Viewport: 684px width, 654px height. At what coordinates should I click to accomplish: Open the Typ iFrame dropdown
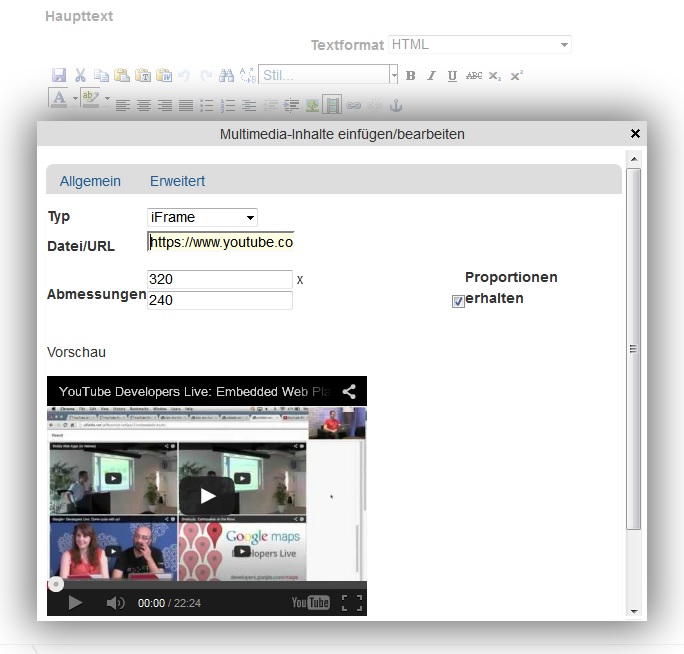(x=202, y=217)
